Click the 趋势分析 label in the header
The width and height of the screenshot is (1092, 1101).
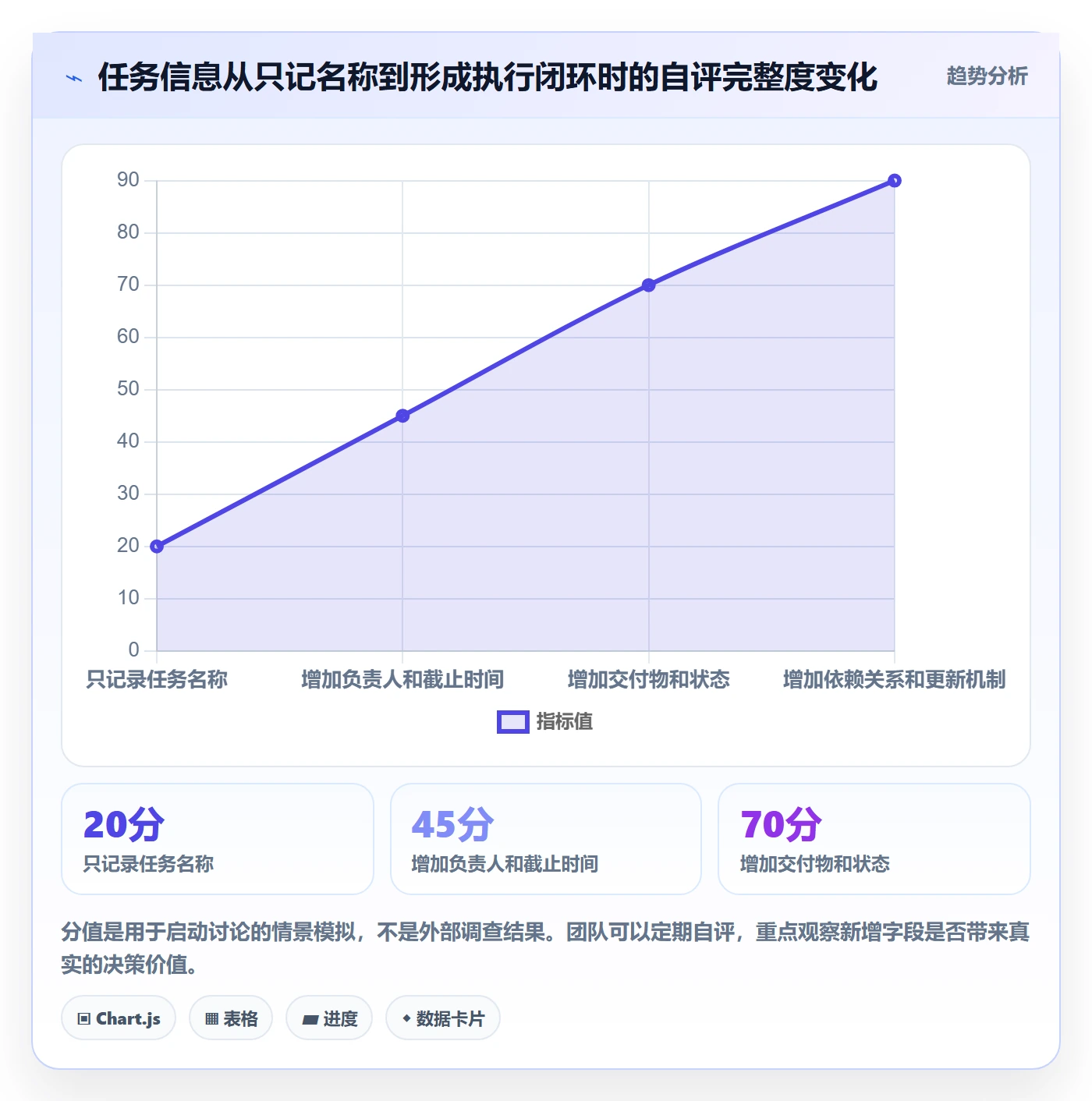[987, 76]
